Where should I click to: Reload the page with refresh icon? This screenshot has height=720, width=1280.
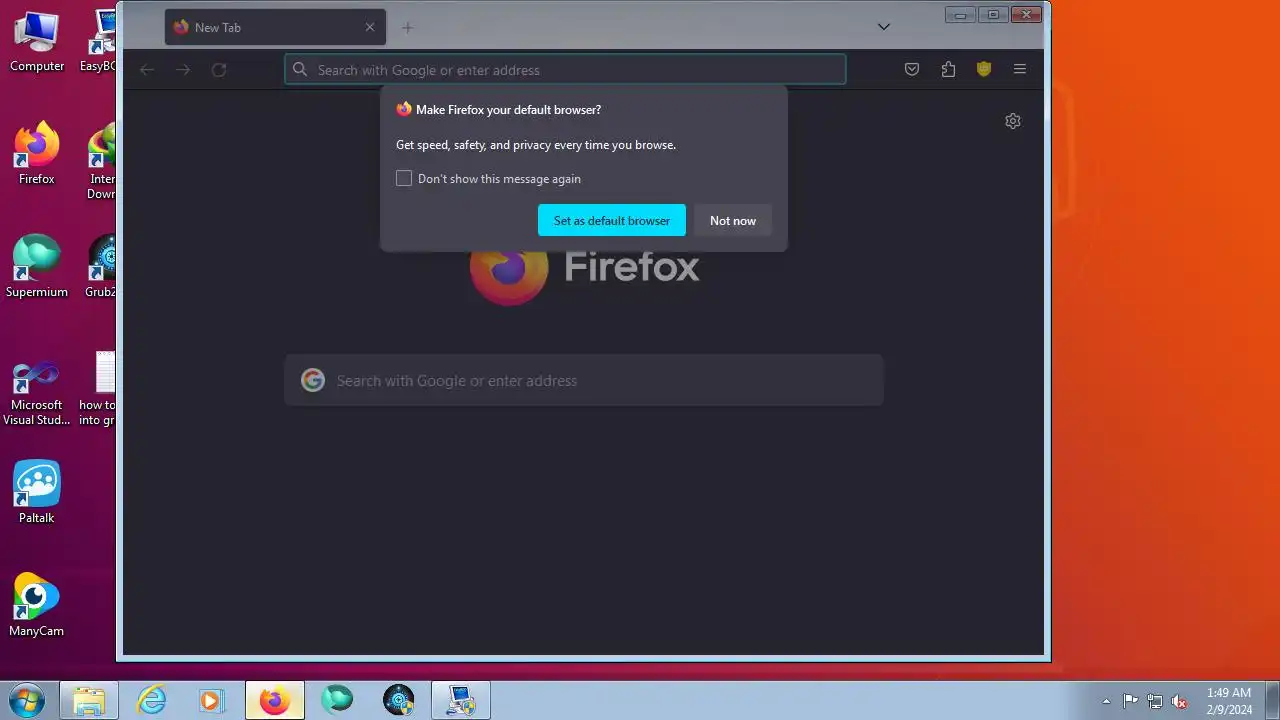click(219, 69)
